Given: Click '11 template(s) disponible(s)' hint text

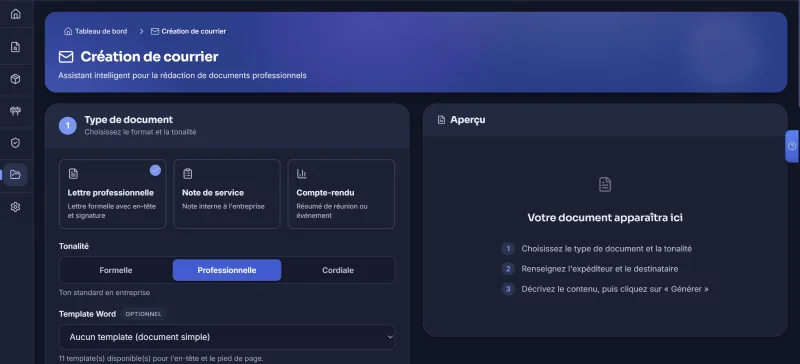Looking at the screenshot, I should pyautogui.click(x=161, y=358).
